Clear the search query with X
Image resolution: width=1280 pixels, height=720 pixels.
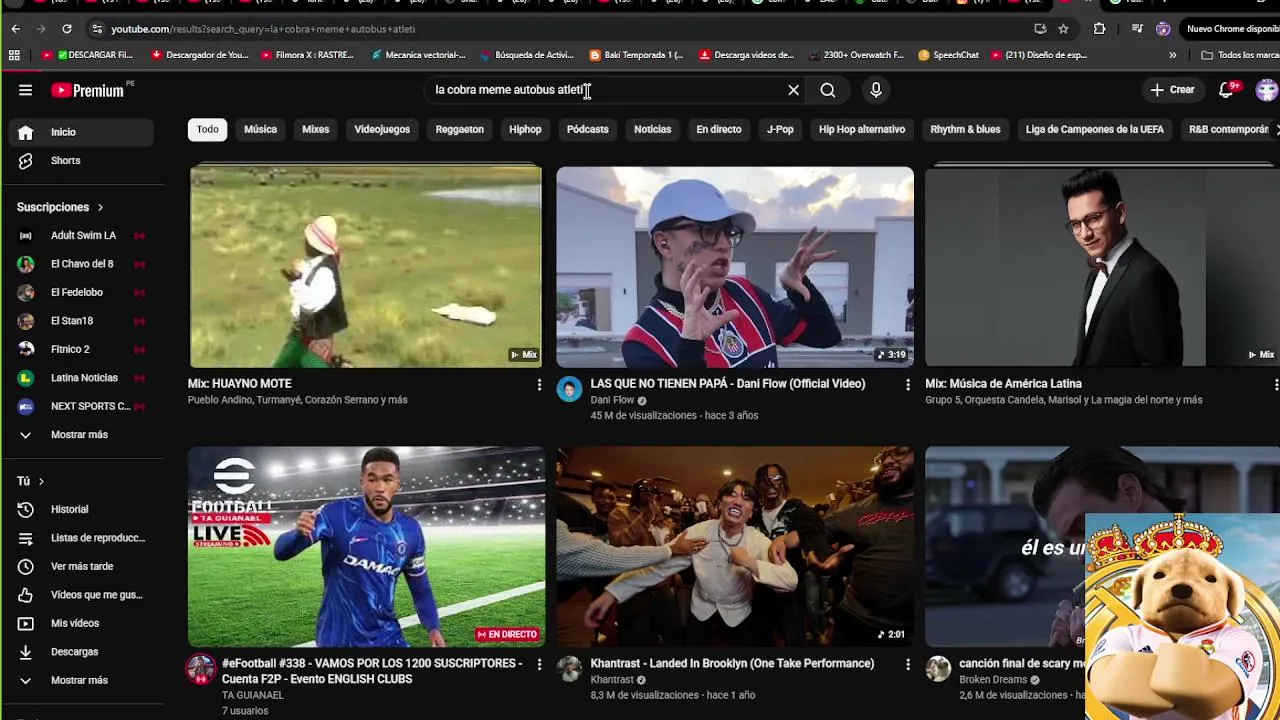tap(793, 90)
